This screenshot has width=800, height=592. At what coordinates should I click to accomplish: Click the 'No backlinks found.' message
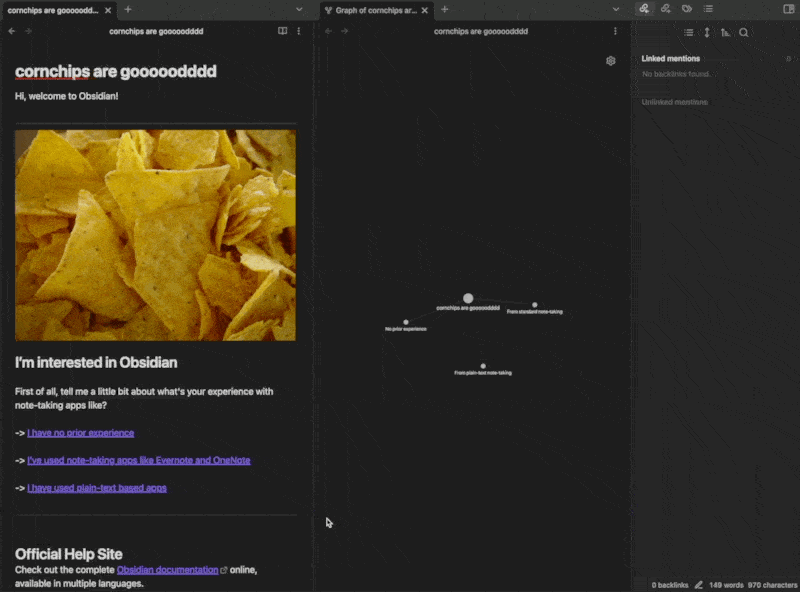point(676,74)
